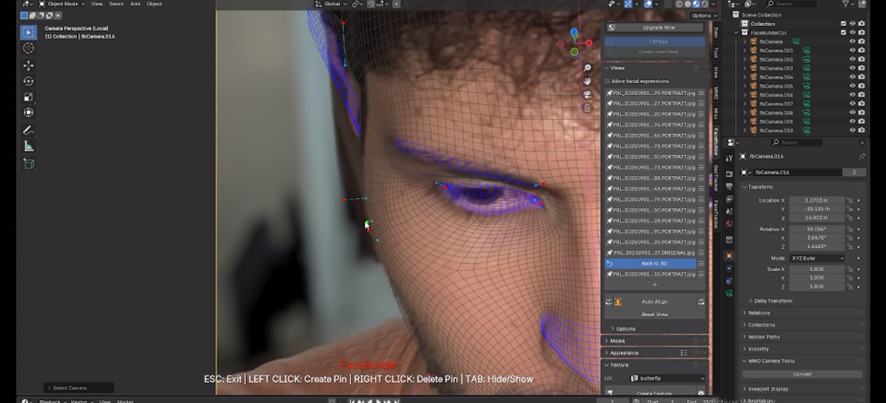Enable Allow facial expressions checkbox

(608, 81)
